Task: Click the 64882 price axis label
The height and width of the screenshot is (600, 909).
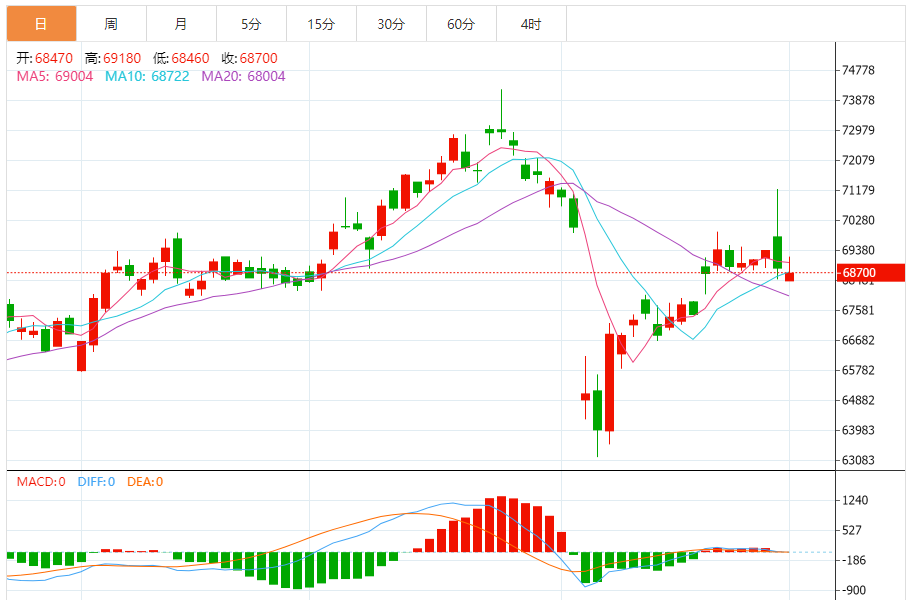Action: point(858,400)
